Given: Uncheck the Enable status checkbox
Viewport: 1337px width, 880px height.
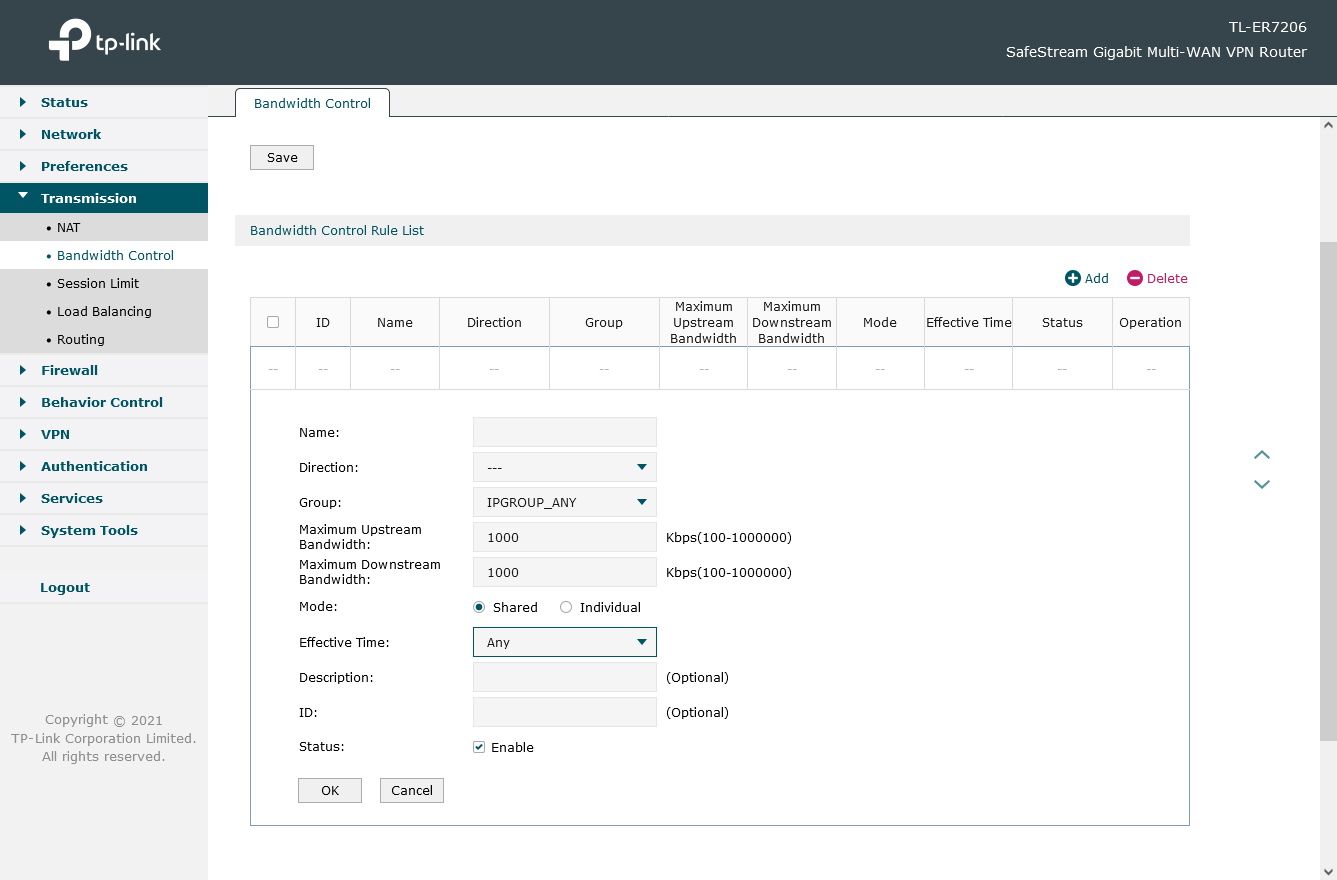Looking at the screenshot, I should click(479, 747).
